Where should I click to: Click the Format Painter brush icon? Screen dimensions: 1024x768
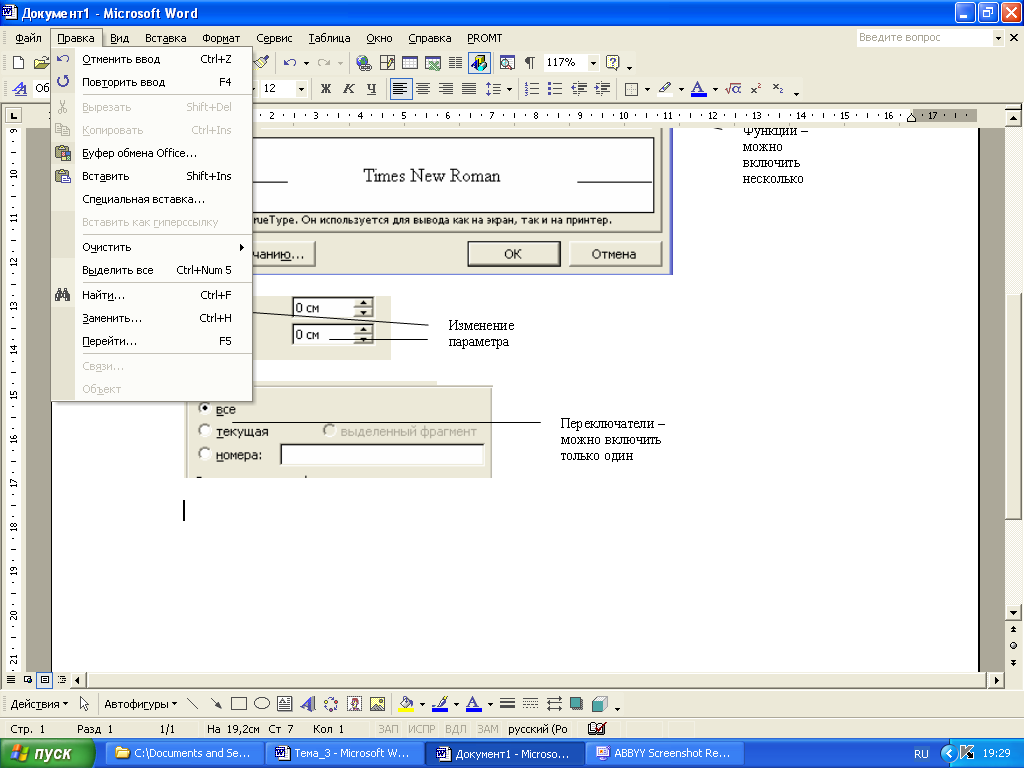[x=261, y=63]
